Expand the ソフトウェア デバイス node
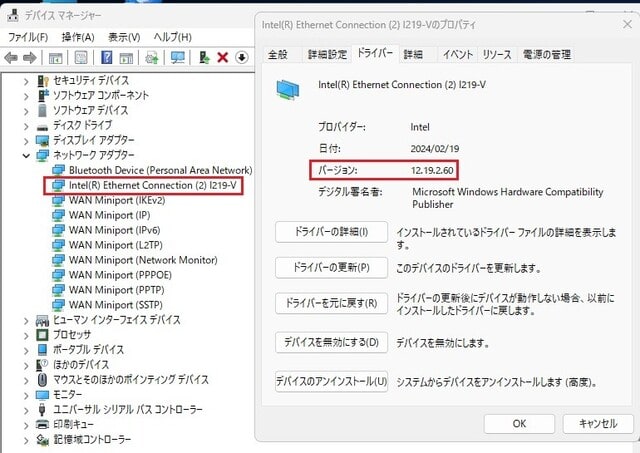 [27, 111]
